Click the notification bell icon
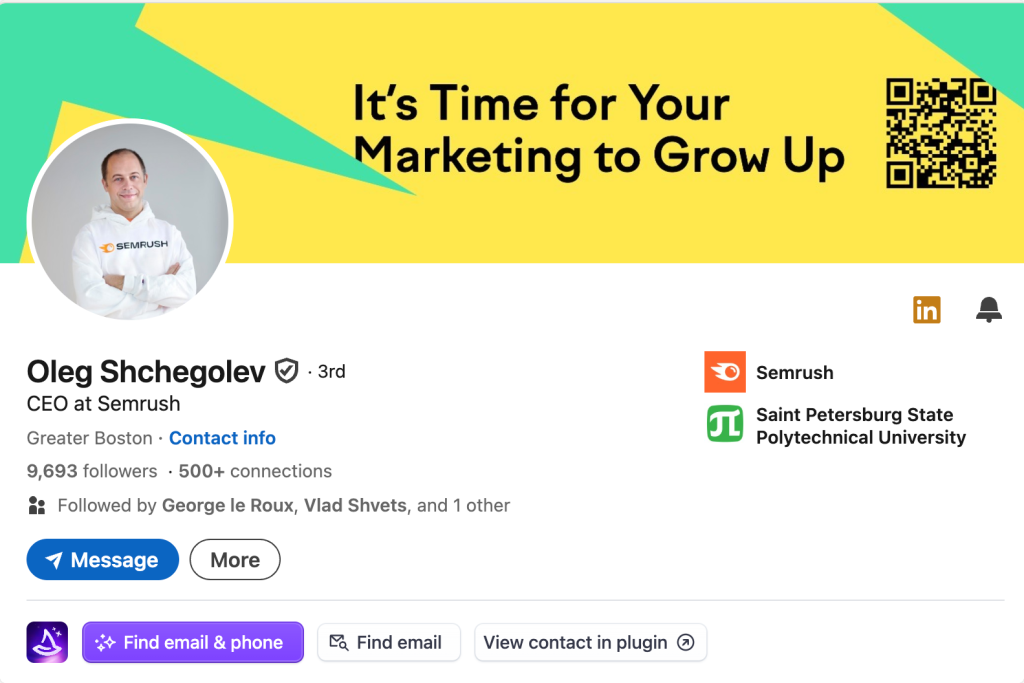This screenshot has width=1024, height=683. coord(988,310)
